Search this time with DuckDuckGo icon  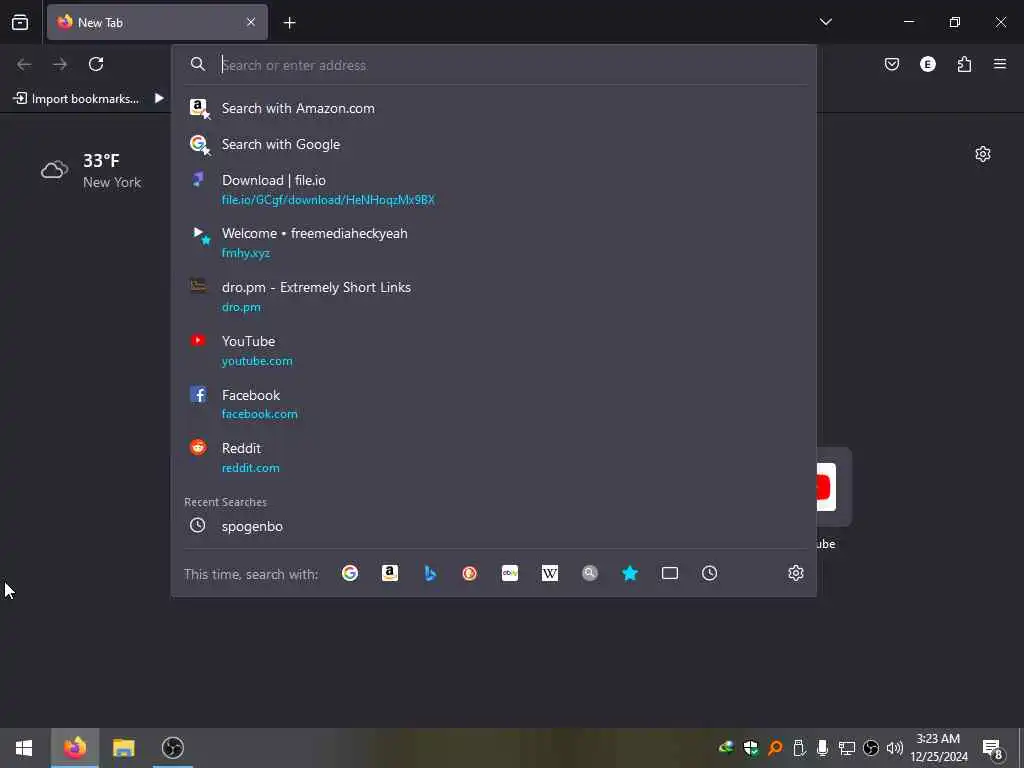tap(470, 573)
